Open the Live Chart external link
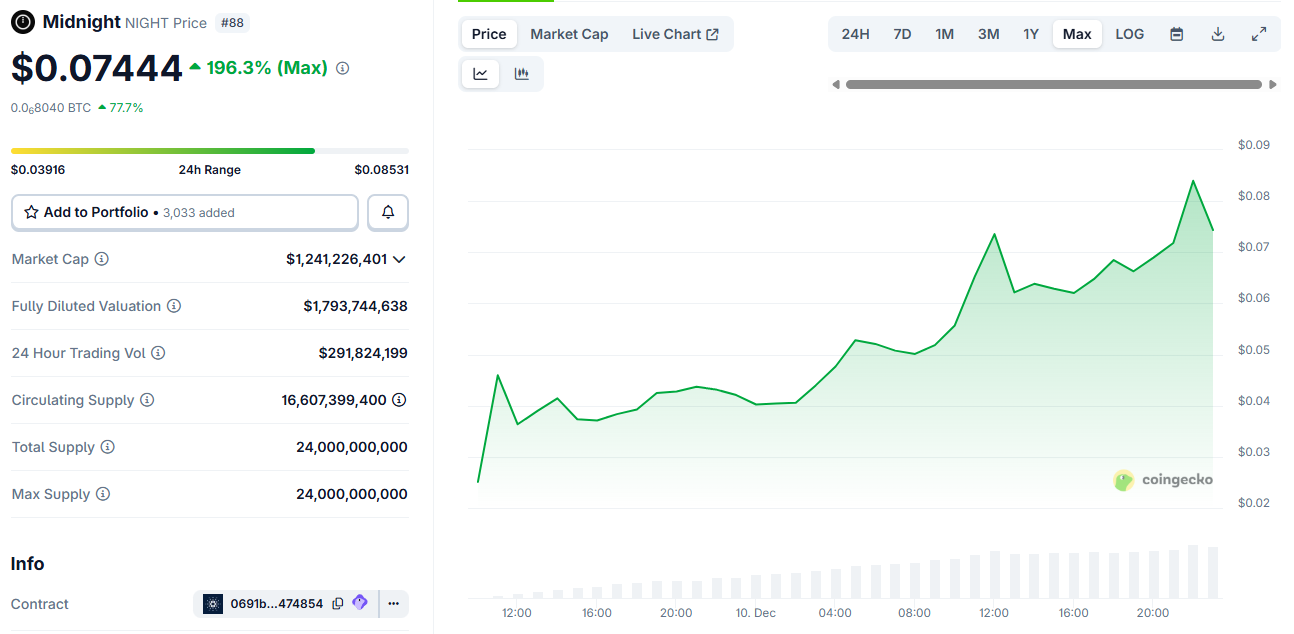Image resolution: width=1294 pixels, height=634 pixels. (x=676, y=33)
